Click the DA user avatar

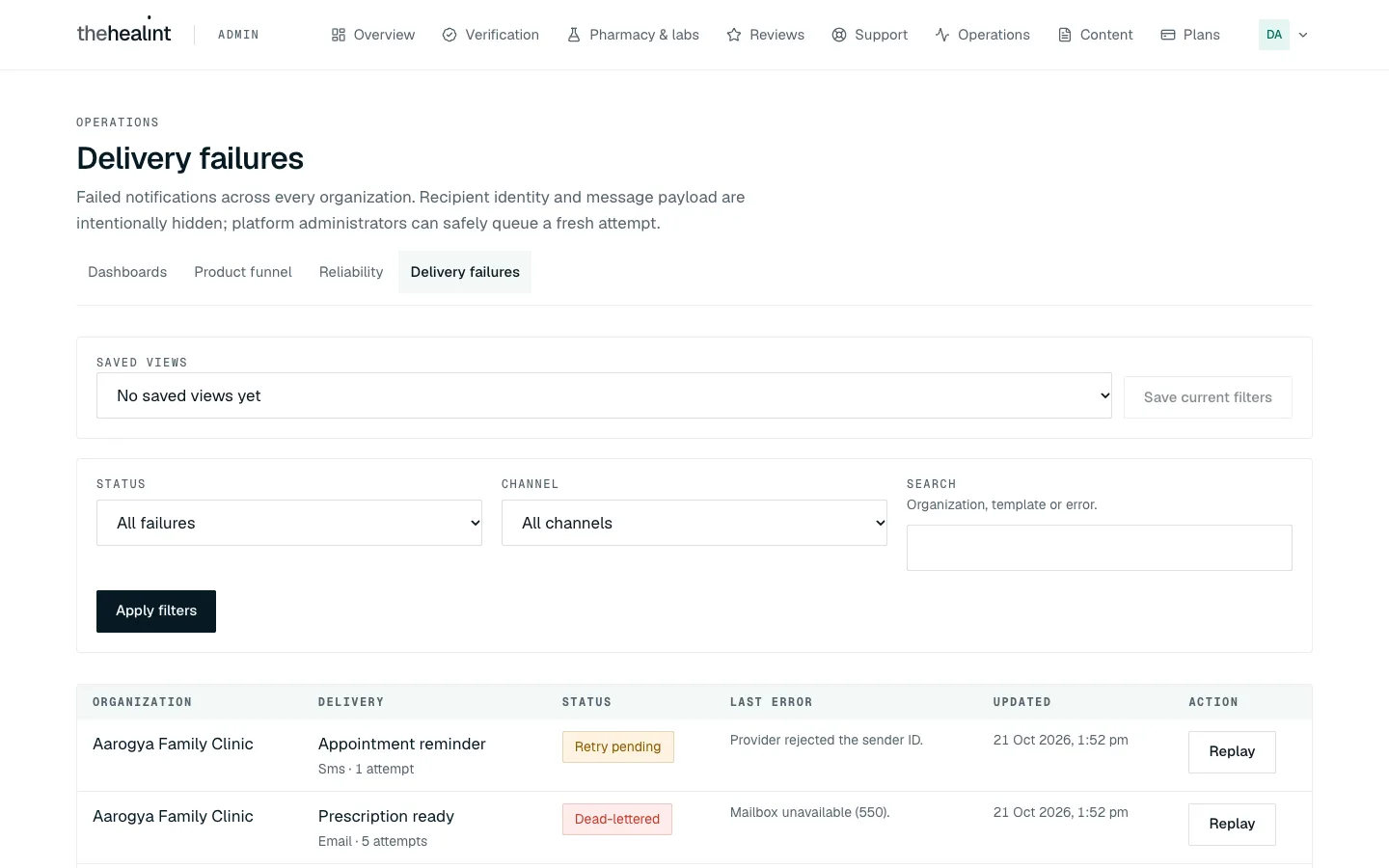[x=1274, y=35]
